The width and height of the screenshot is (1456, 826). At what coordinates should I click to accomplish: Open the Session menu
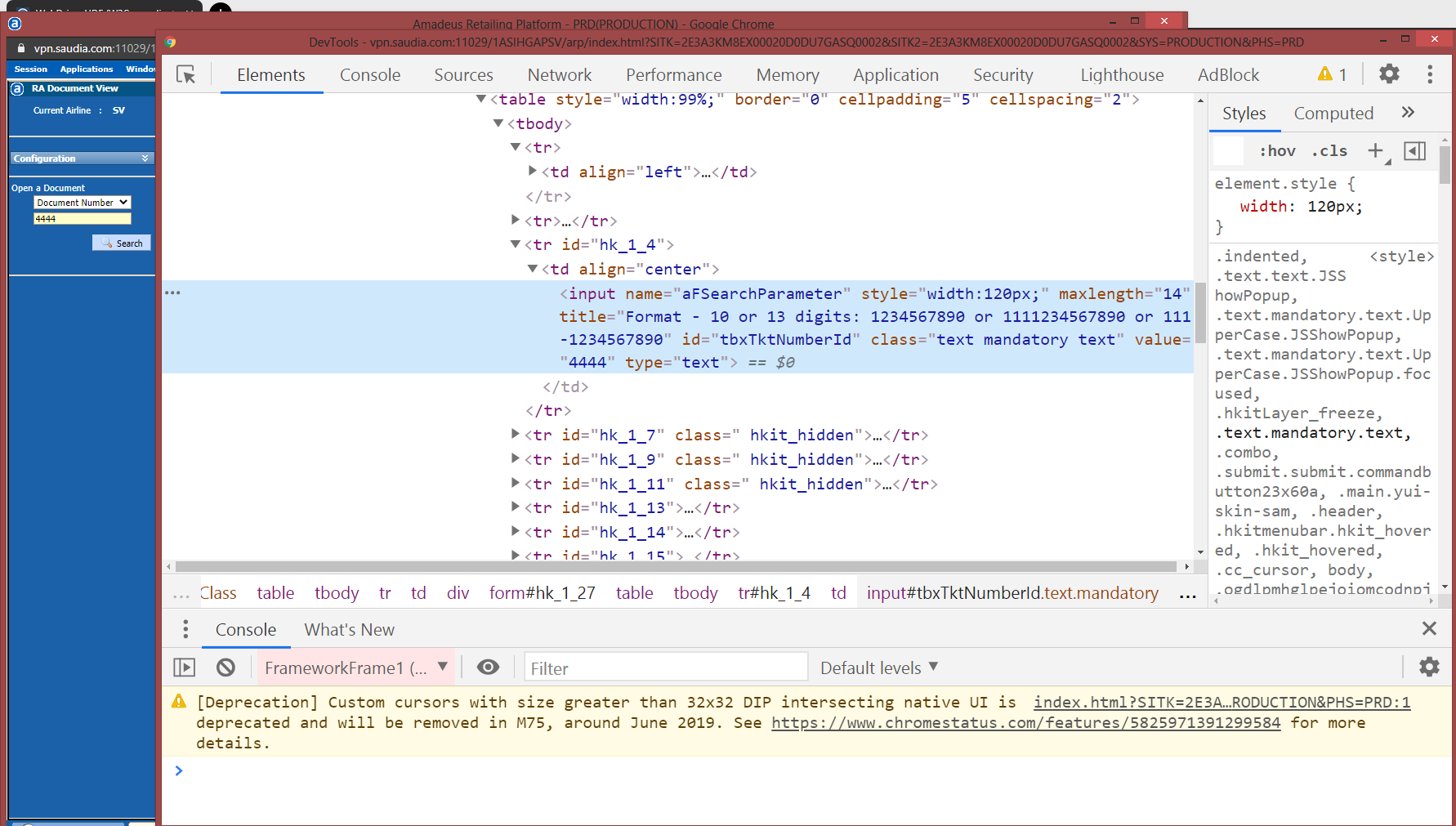(x=31, y=69)
